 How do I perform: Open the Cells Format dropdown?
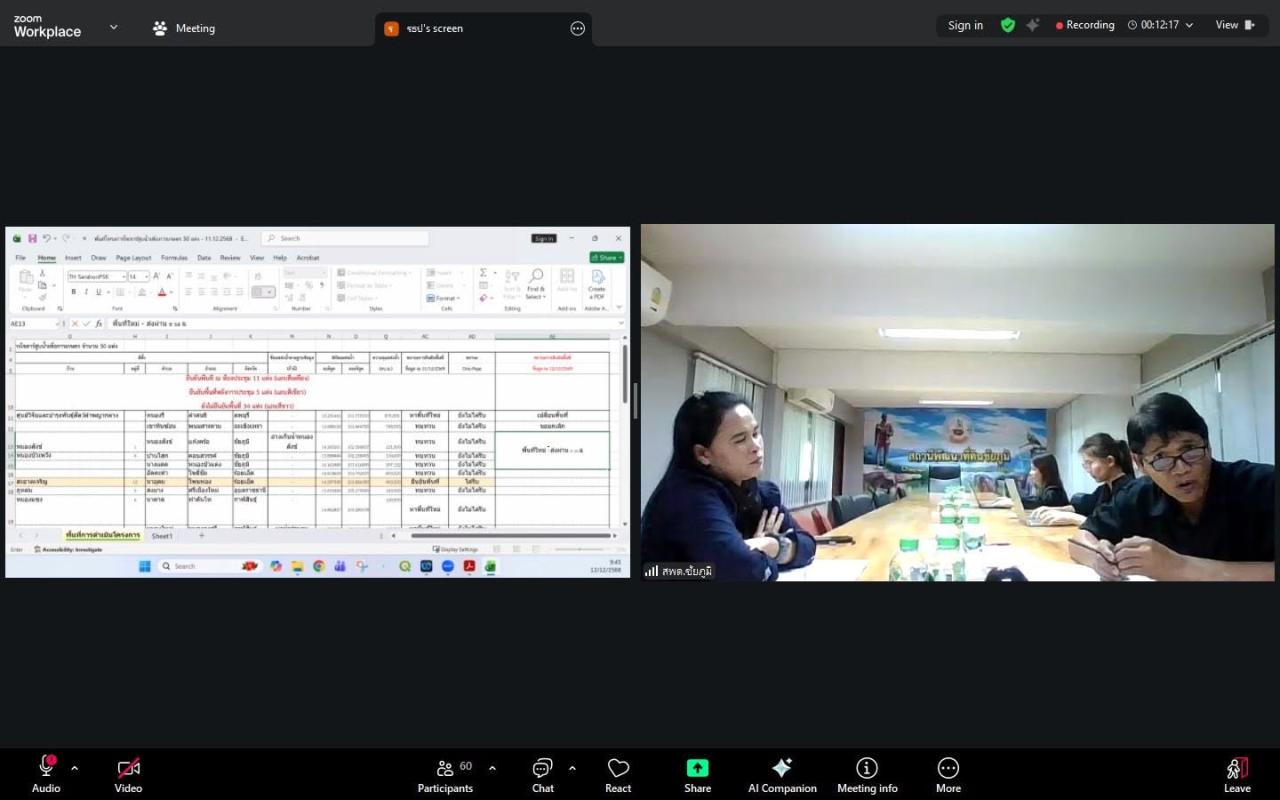pyautogui.click(x=443, y=298)
